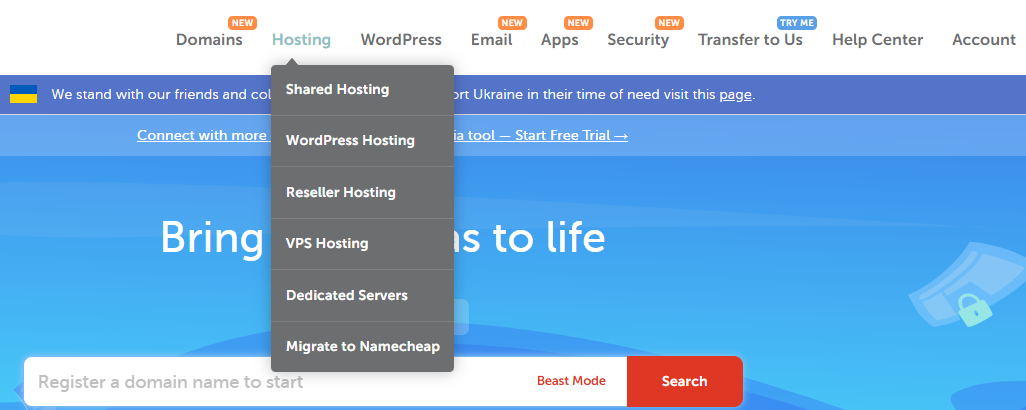Image resolution: width=1026 pixels, height=410 pixels.
Task: Select Migrate to Namecheap option
Action: pos(363,347)
